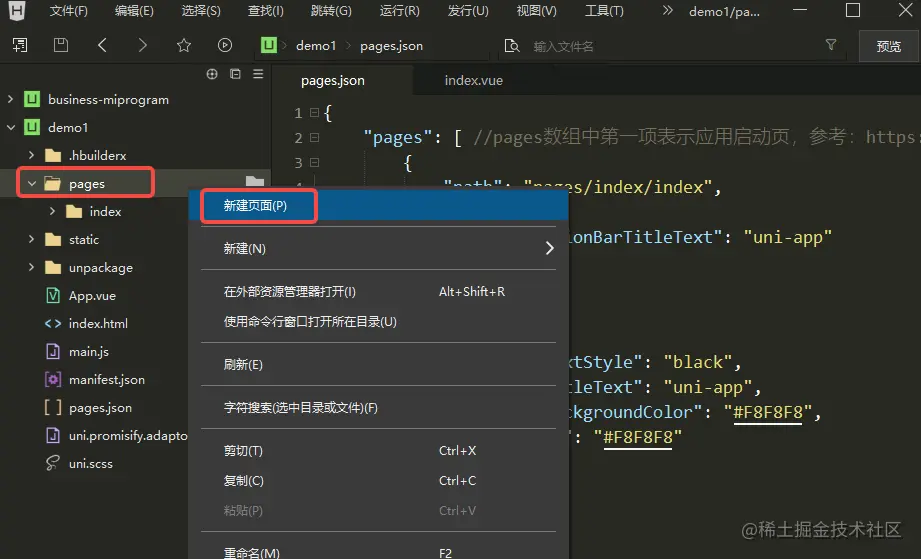
Task: Expand the unpackage folder
Action: [x=31, y=267]
